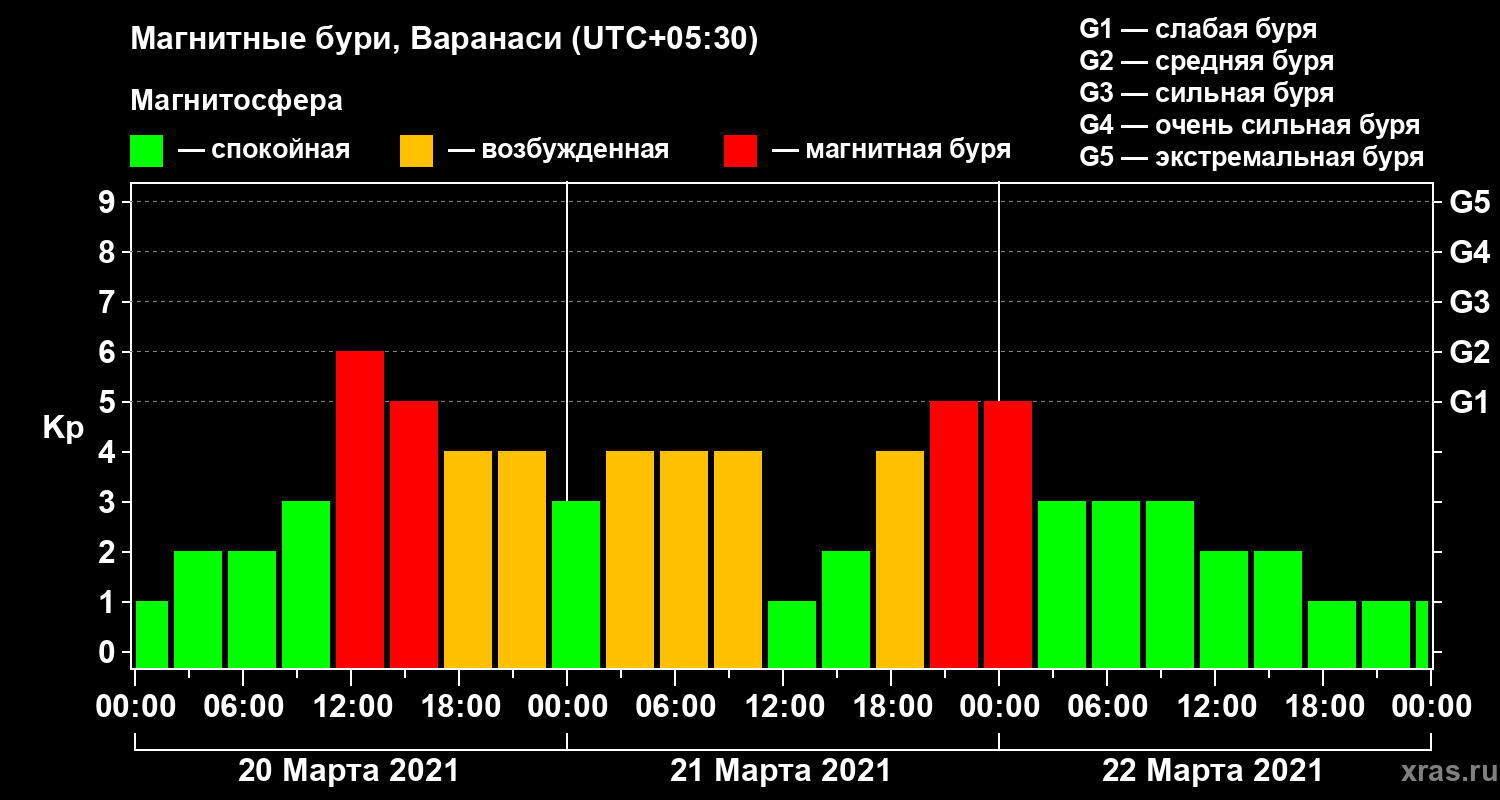Image resolution: width=1500 pixels, height=800 pixels.
Task: Click the green Kp 1 bar on 21 Марта
Action: (792, 634)
